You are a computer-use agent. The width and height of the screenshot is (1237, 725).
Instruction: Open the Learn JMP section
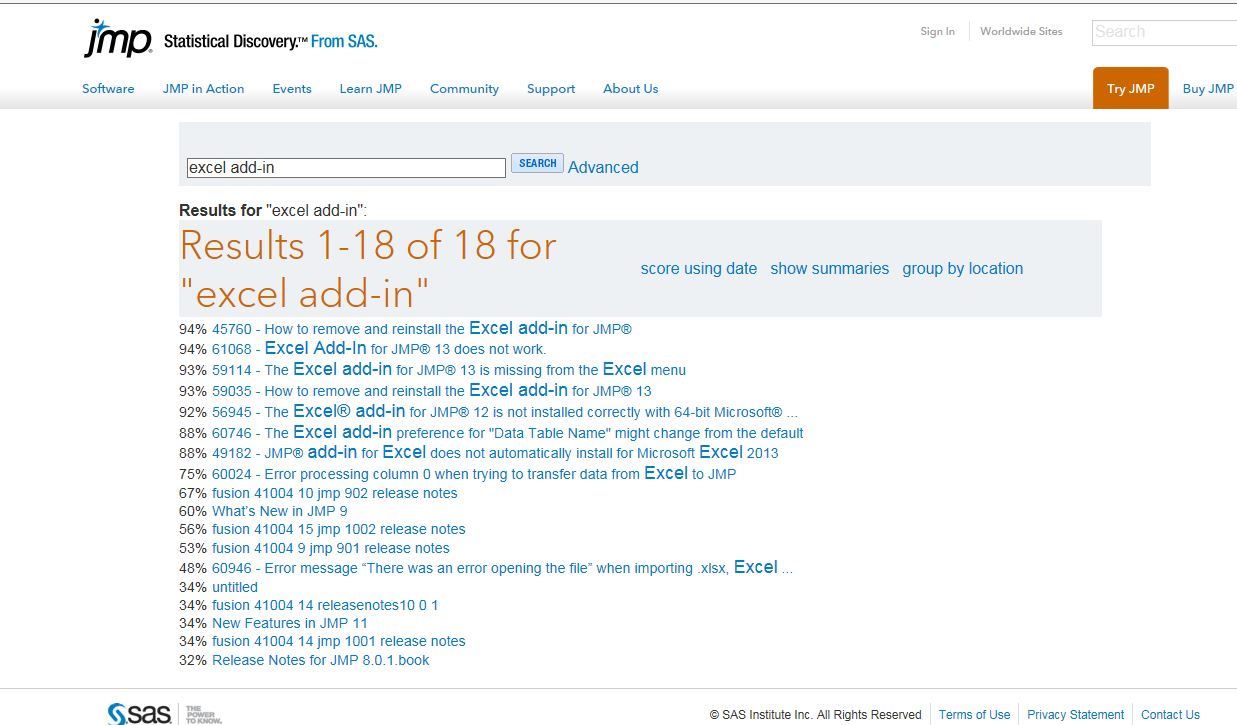tap(370, 88)
